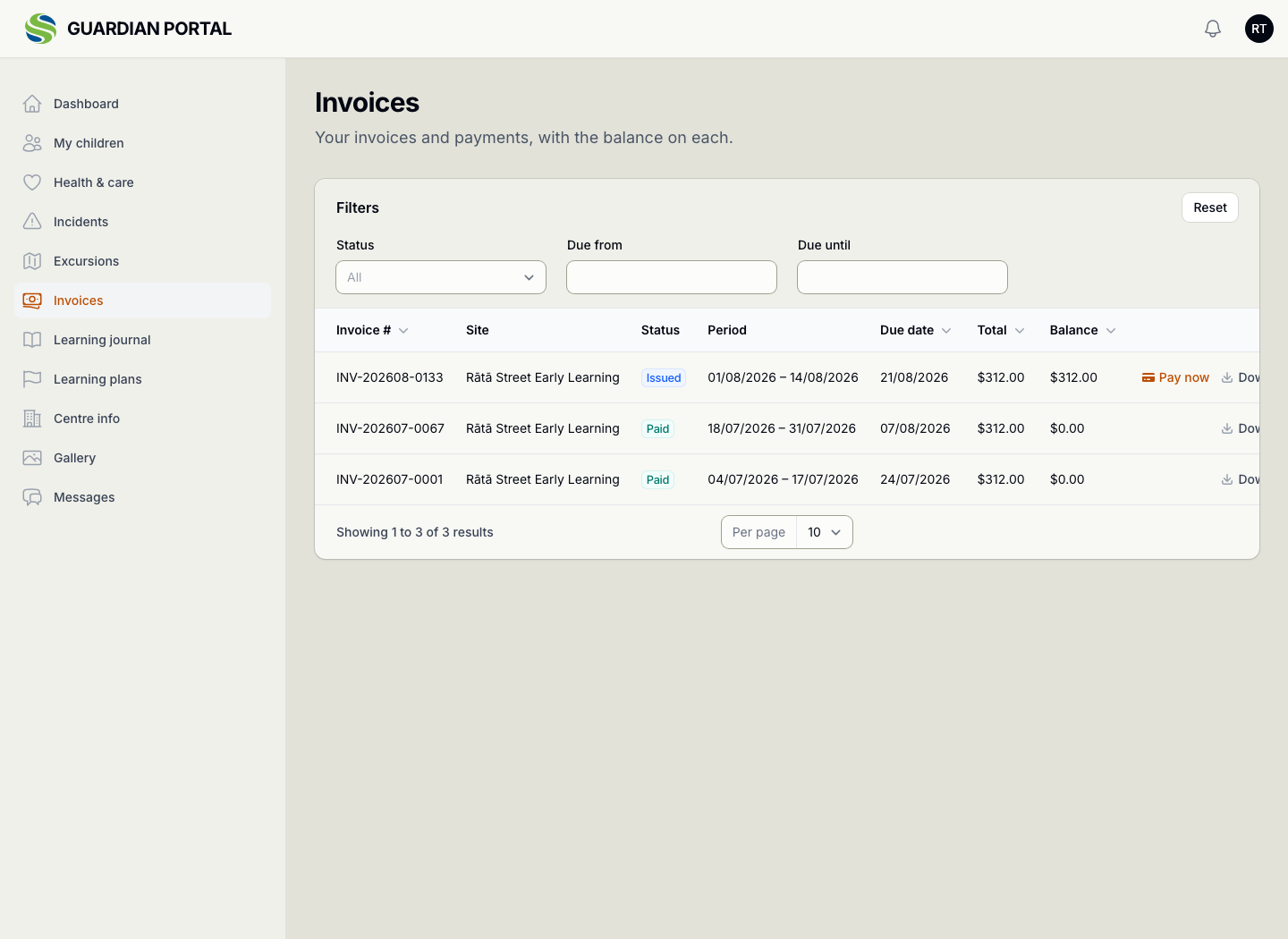Click period 01/08/2026 – 14/08/2026

click(783, 377)
